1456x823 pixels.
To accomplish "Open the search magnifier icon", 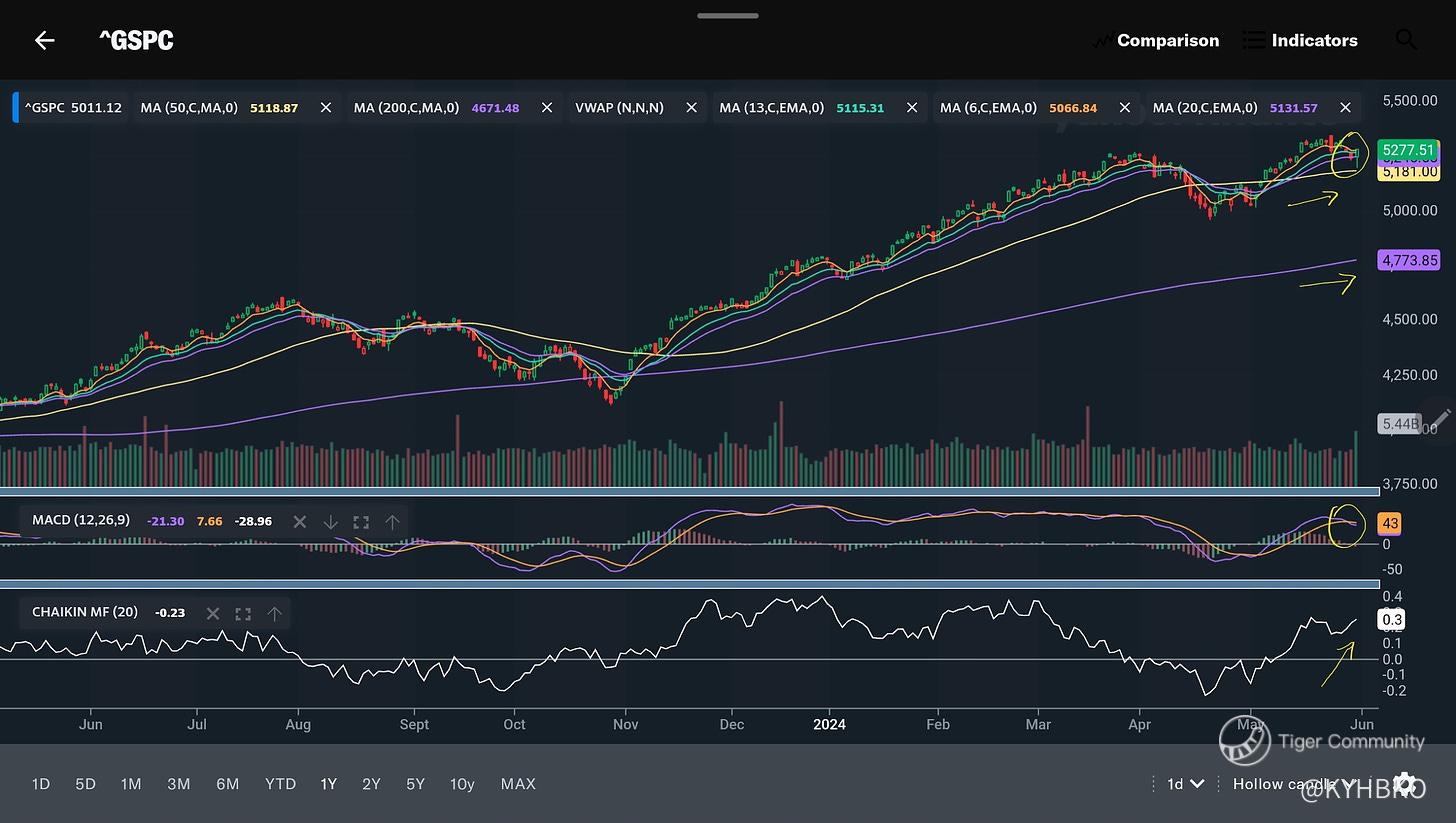I will click(1405, 40).
